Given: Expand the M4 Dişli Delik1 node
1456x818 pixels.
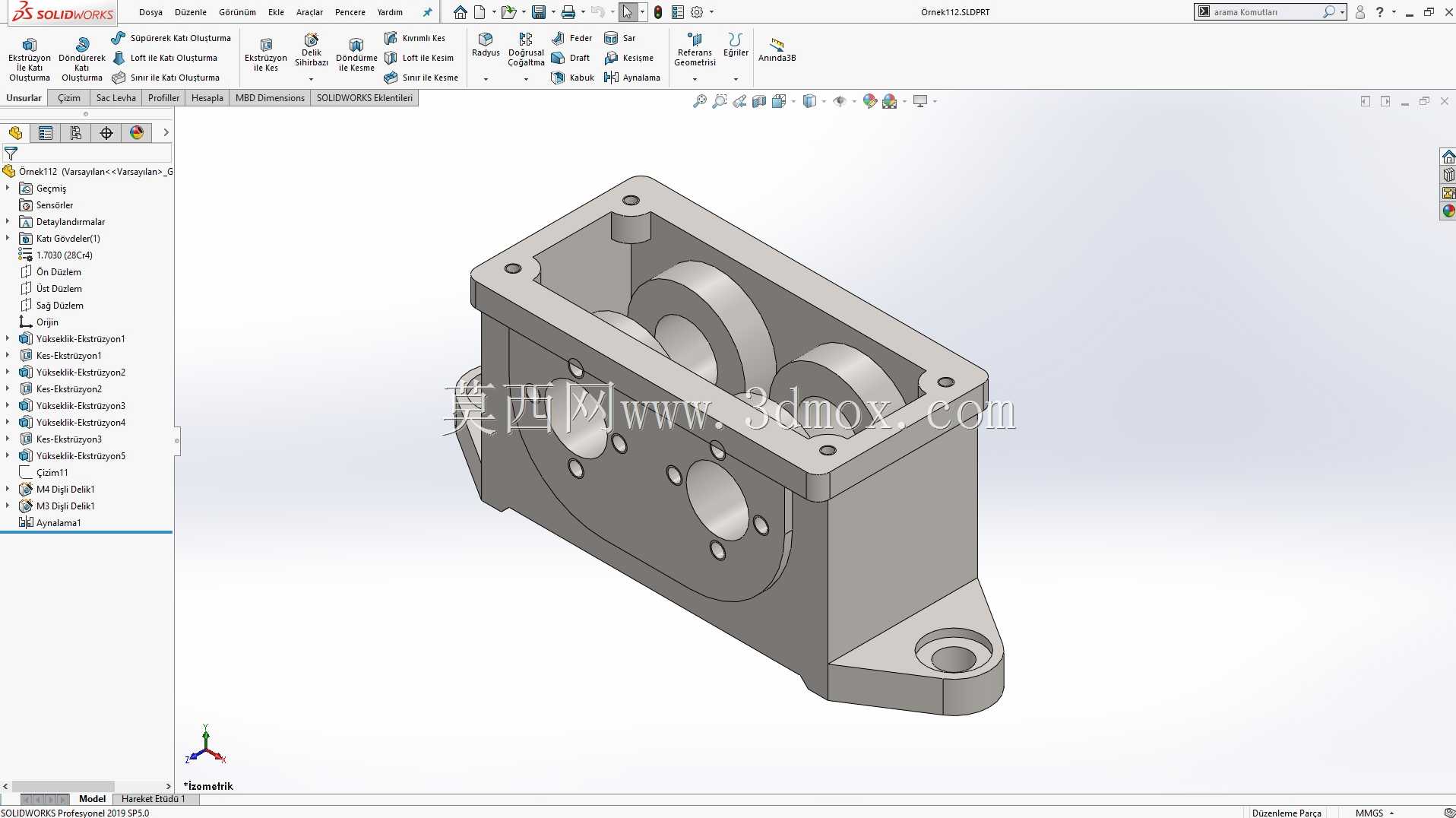Looking at the screenshot, I should (x=8, y=489).
